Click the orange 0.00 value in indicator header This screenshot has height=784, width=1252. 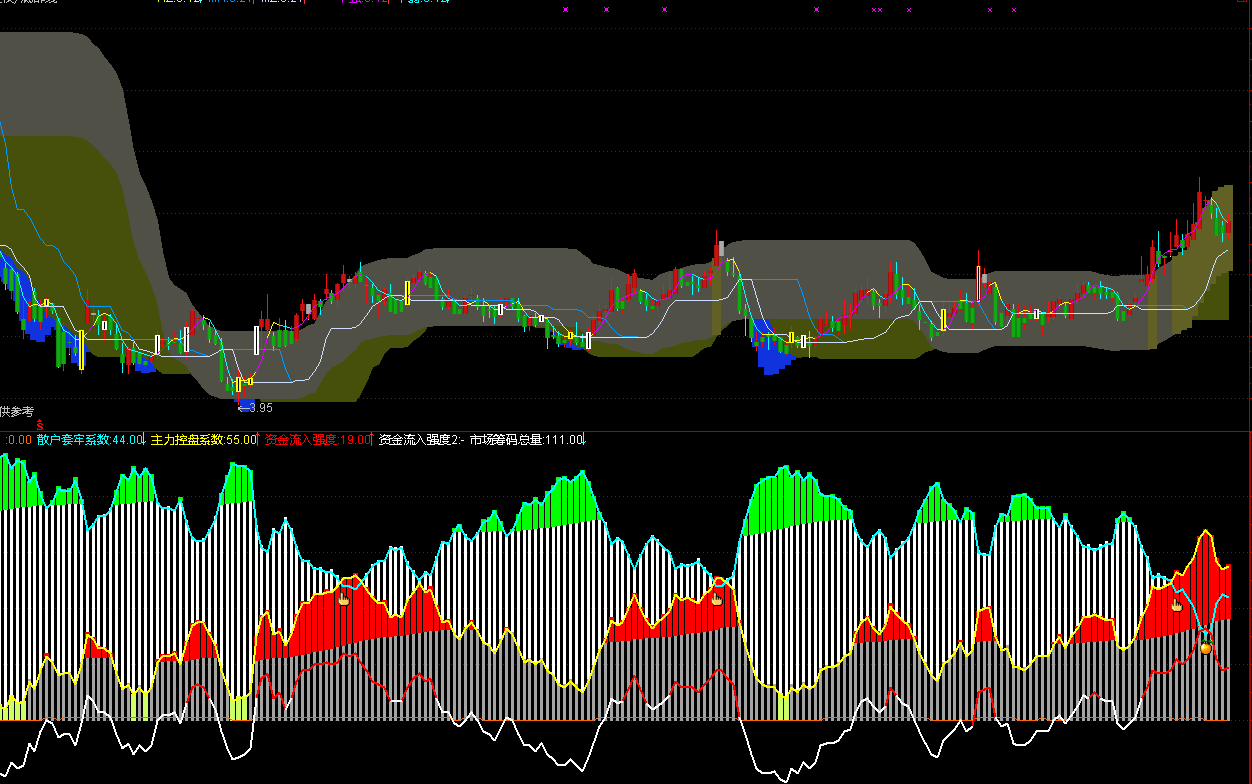[x=19, y=439]
